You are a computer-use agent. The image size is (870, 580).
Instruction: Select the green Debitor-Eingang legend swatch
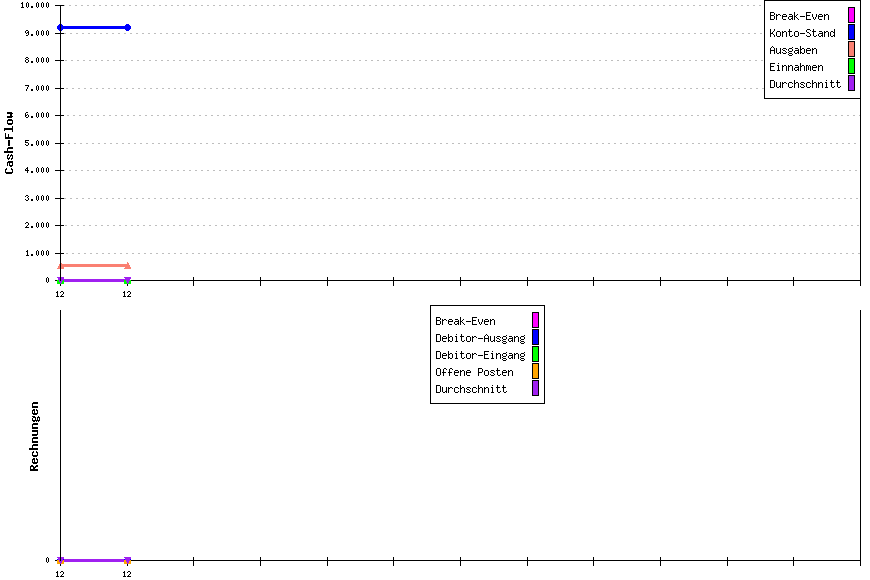click(x=535, y=355)
